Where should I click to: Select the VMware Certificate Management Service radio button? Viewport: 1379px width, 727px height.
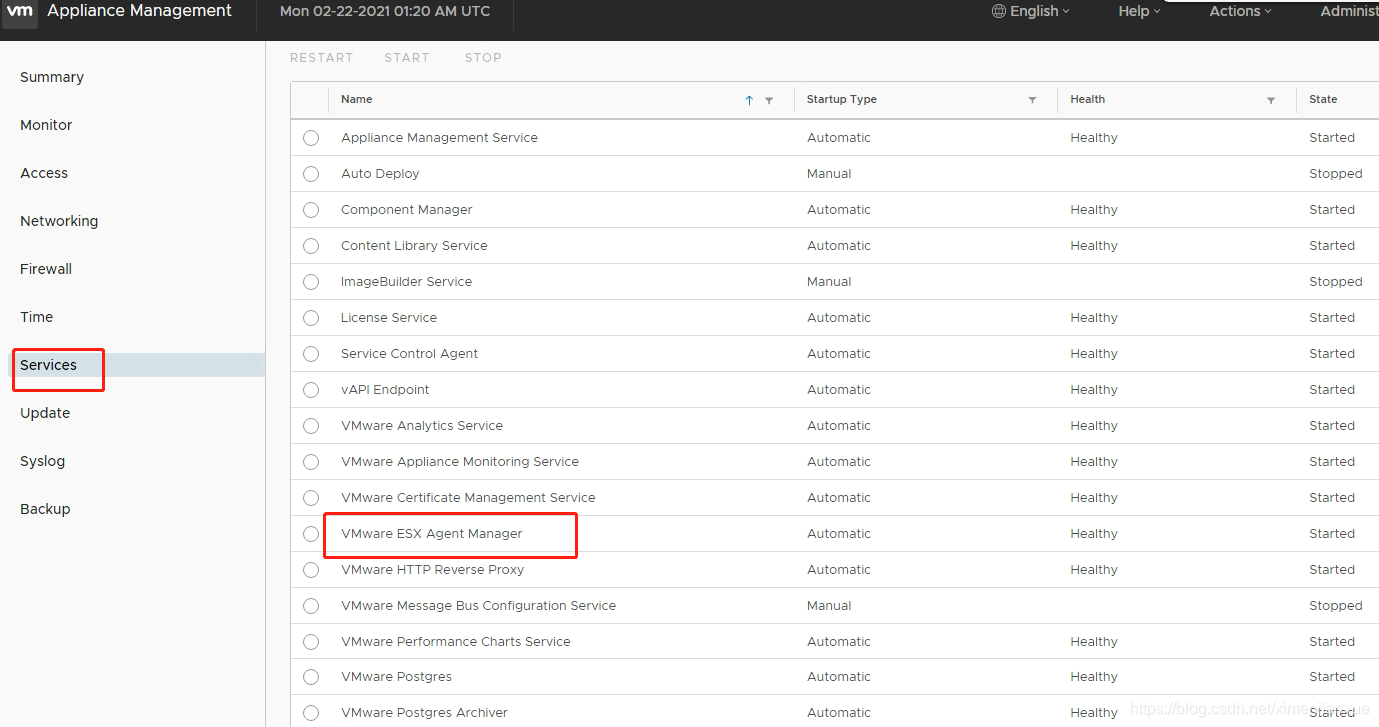pyautogui.click(x=311, y=498)
